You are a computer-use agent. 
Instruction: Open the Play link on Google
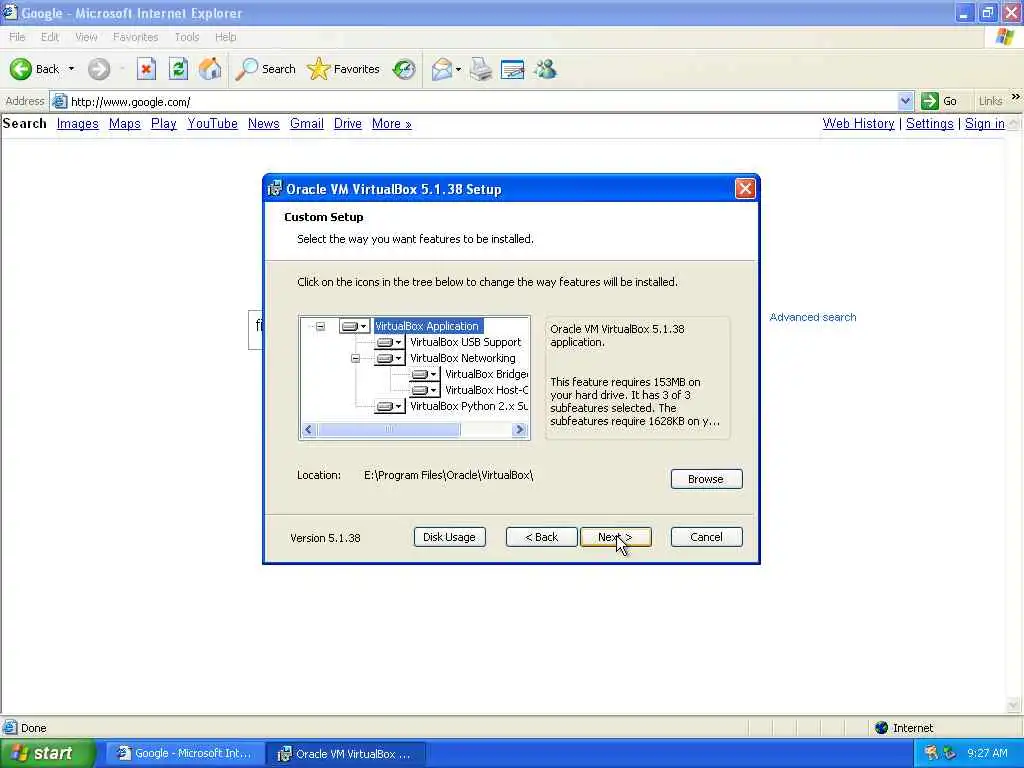click(x=164, y=123)
